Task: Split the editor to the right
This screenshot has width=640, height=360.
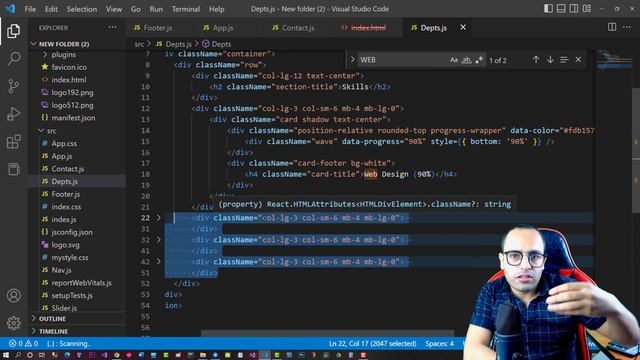Action: [x=612, y=27]
